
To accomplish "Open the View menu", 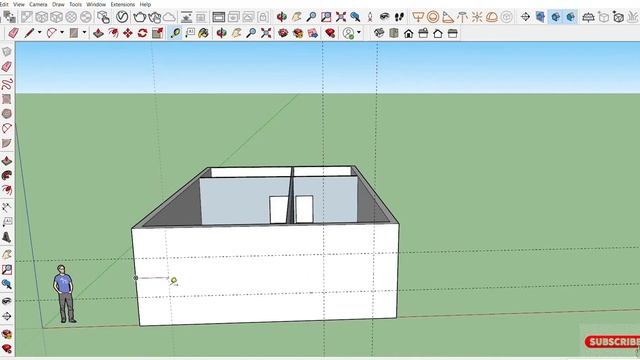I will (19, 4).
